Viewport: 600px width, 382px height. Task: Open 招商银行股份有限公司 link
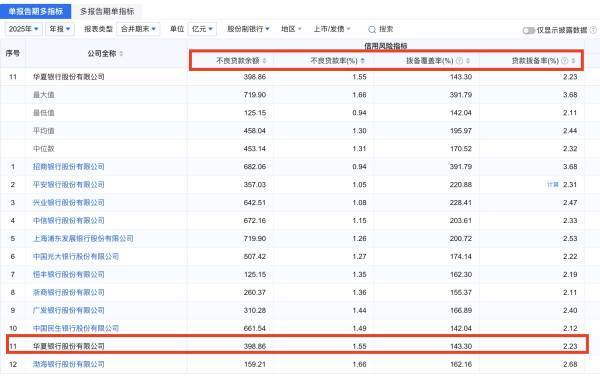point(68,167)
